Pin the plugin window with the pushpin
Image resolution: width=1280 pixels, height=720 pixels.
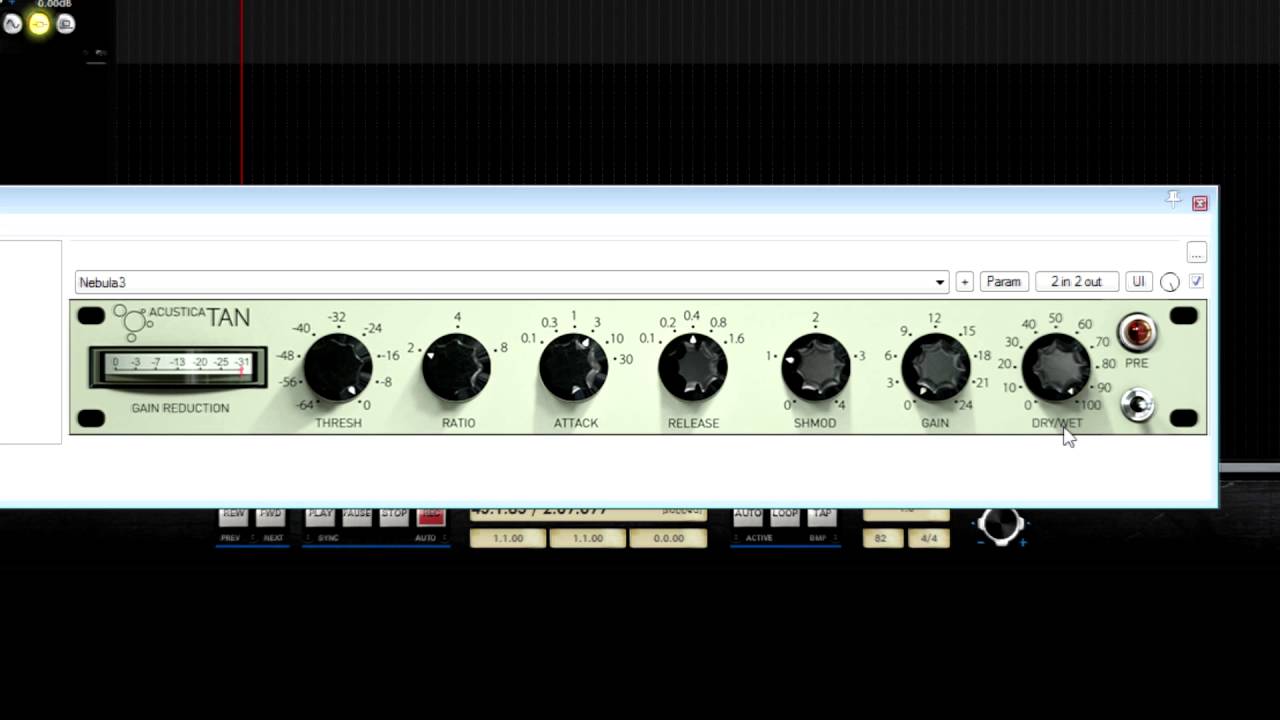(x=1173, y=200)
